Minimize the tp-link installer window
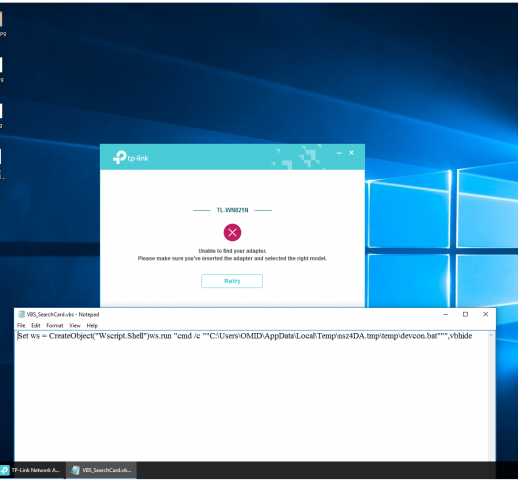Screen dimensions: 518x480 pos(339,153)
